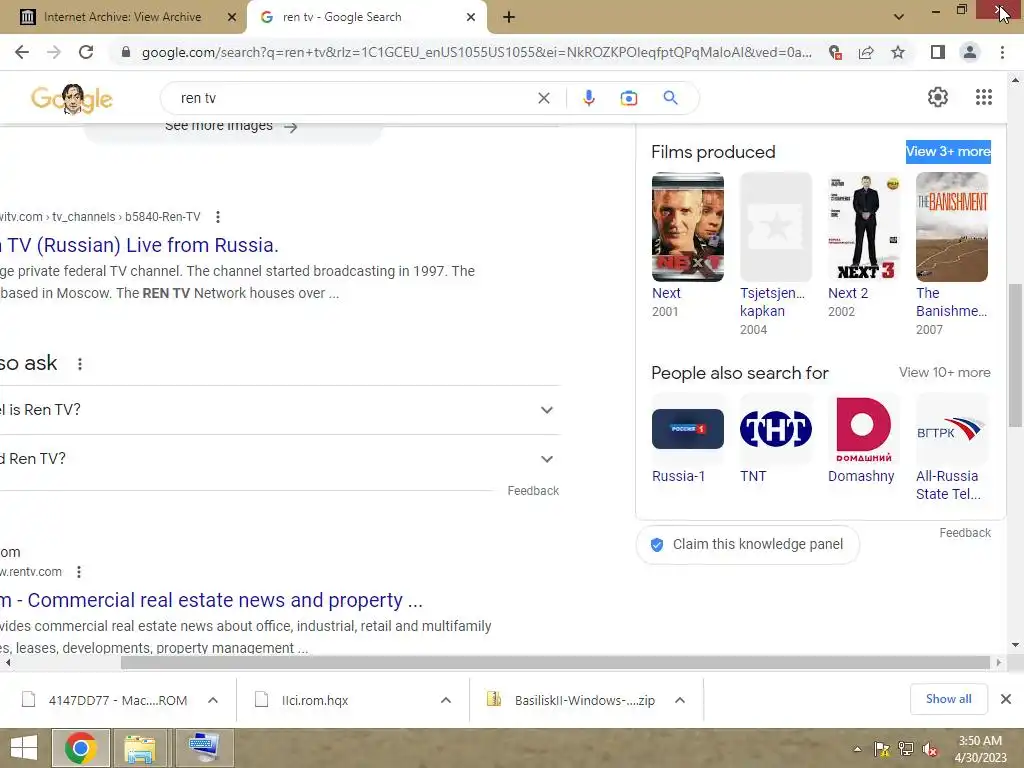The width and height of the screenshot is (1024, 768).
Task: Reload the current page
Action: pos(86,52)
